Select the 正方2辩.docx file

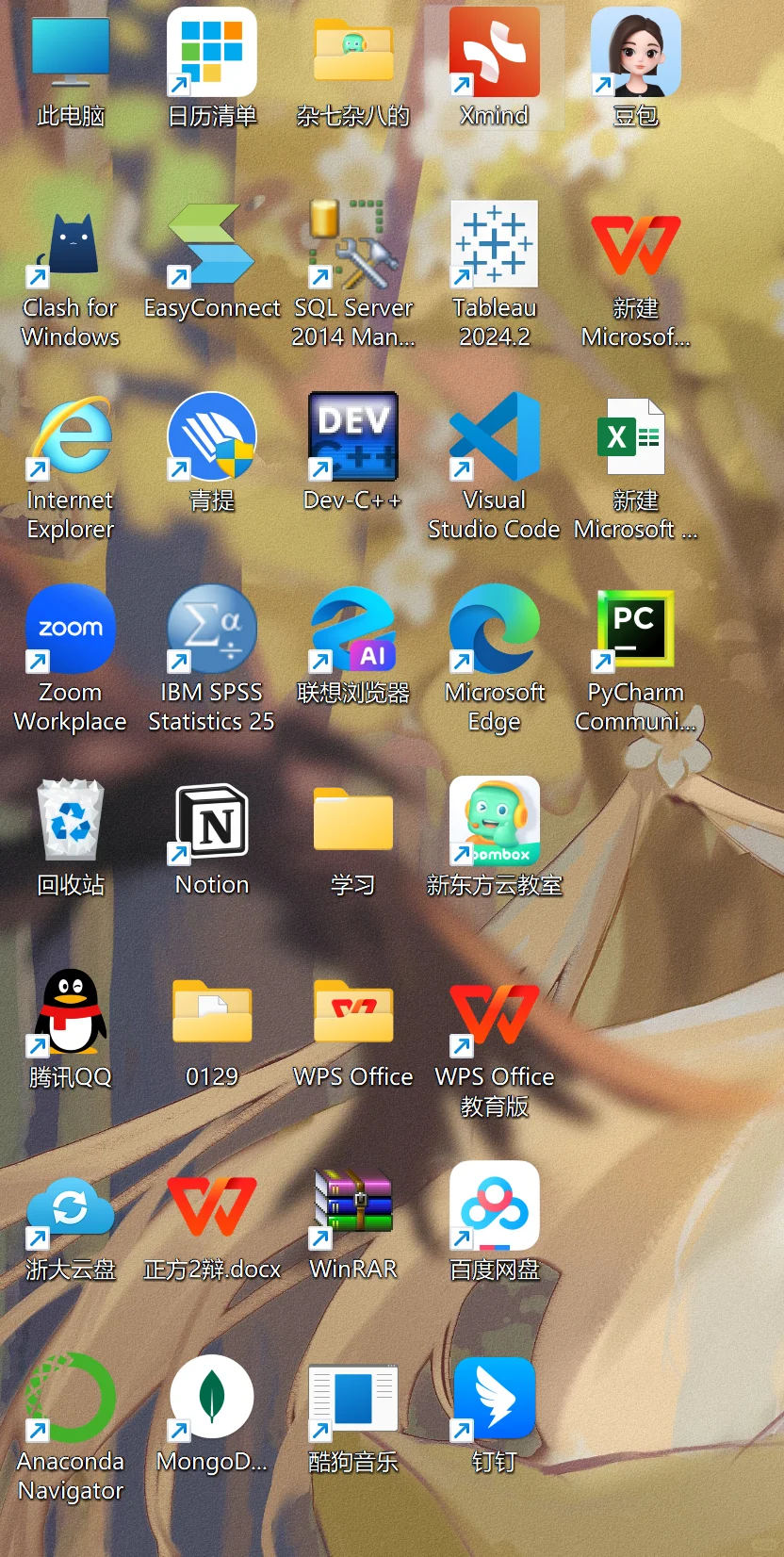[x=212, y=1205]
